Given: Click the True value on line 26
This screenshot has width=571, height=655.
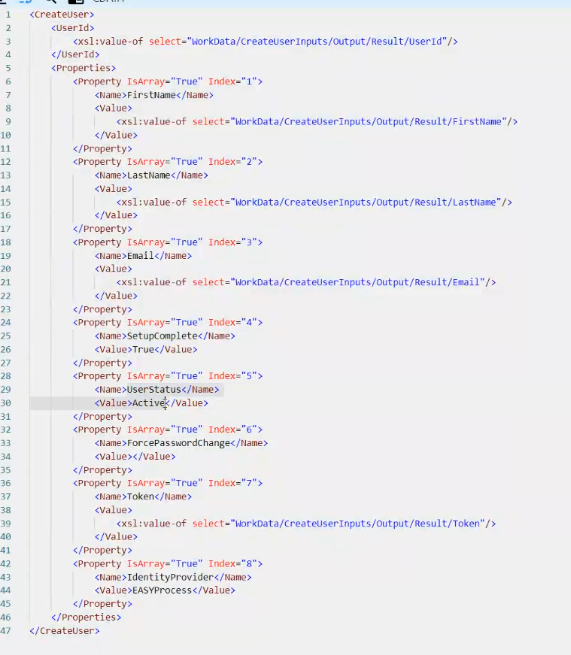Looking at the screenshot, I should point(143,349).
